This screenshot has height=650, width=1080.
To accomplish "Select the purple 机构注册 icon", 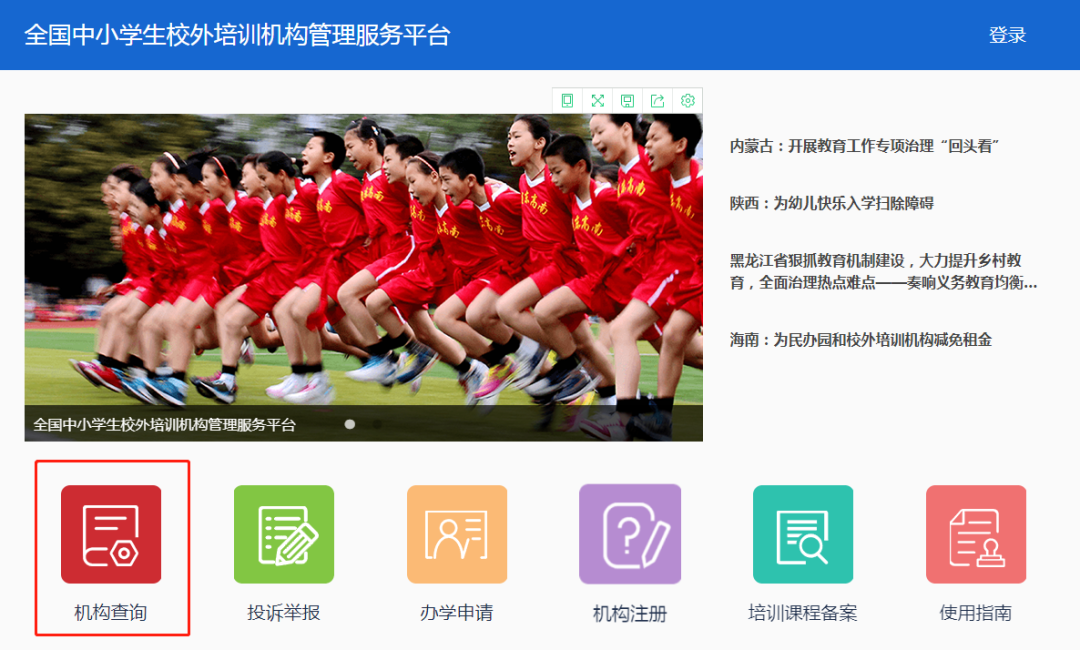I will coord(630,534).
